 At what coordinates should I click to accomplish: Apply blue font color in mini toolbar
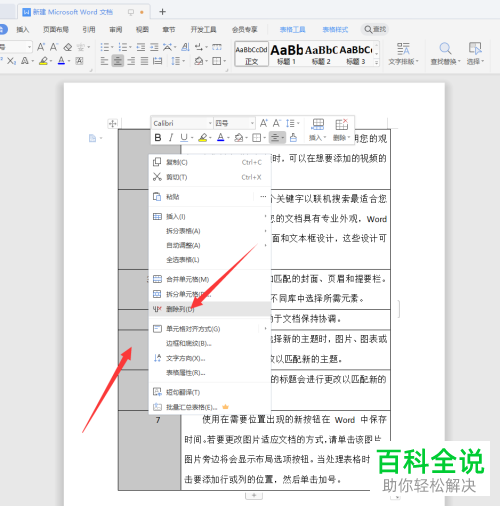pos(221,137)
